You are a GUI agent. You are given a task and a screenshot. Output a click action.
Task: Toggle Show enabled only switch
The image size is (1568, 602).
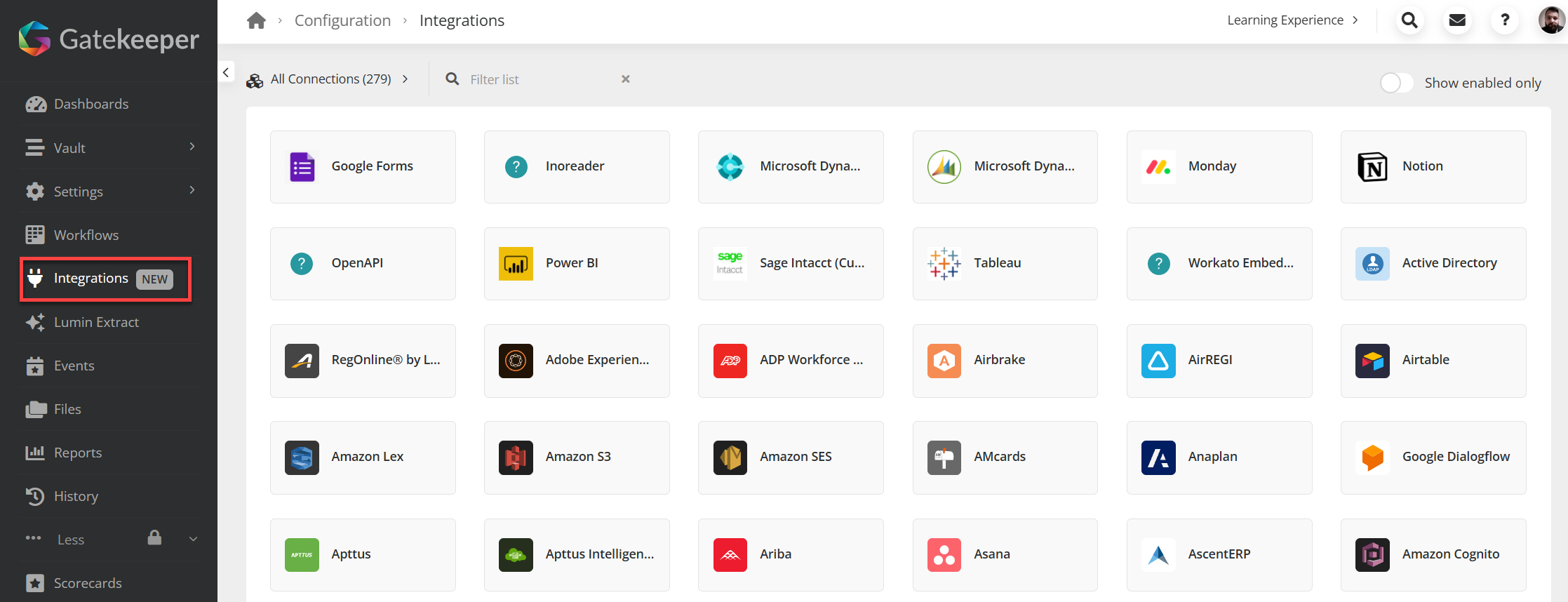point(1396,83)
